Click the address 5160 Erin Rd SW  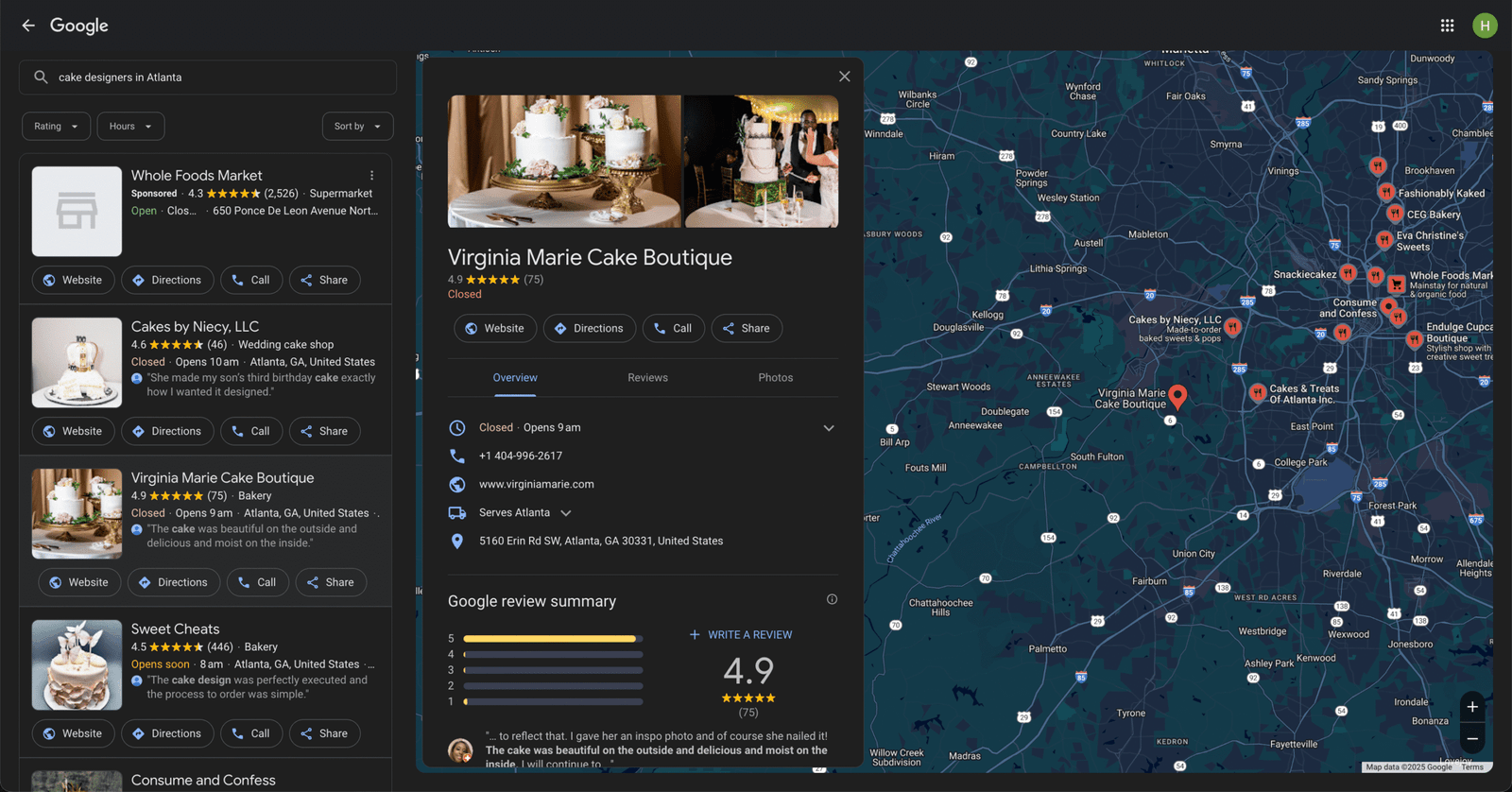tap(601, 541)
